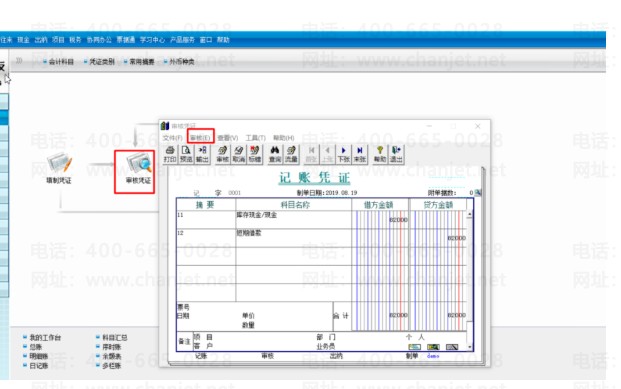Image resolution: width=621 pixels, height=389 pixels.
Task: Click the voucher table's scroll-down arrow
Action: pos(470,347)
